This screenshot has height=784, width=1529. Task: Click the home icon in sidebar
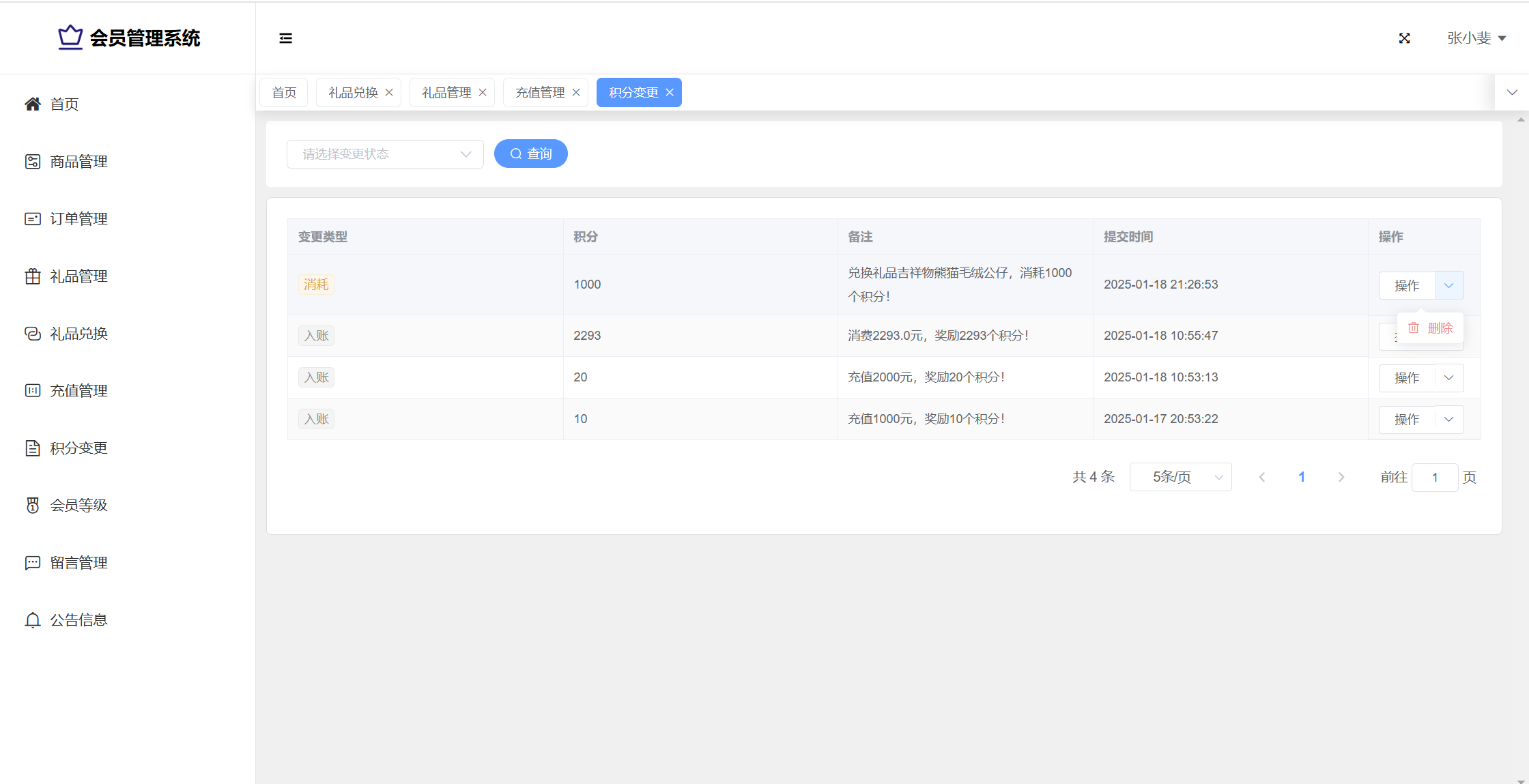click(33, 104)
